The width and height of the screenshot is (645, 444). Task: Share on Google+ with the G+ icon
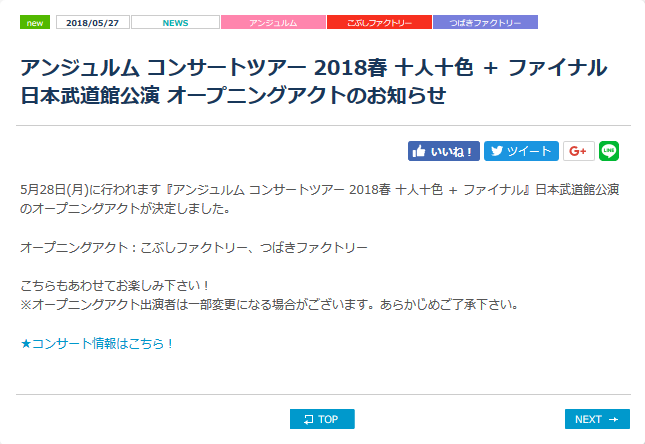pos(578,151)
